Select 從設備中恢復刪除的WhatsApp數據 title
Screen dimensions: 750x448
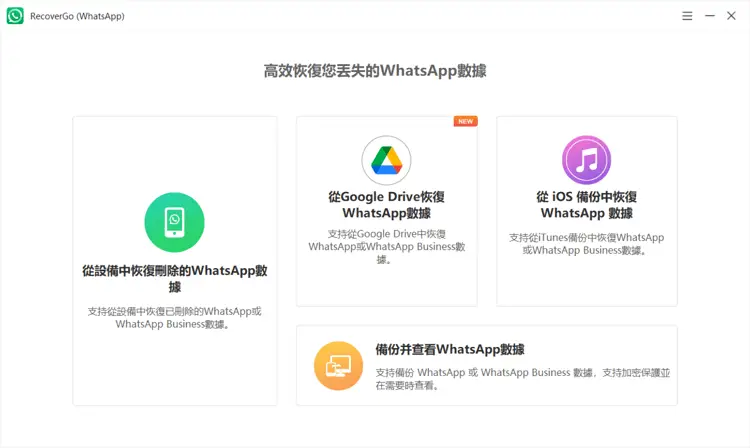tap(175, 278)
